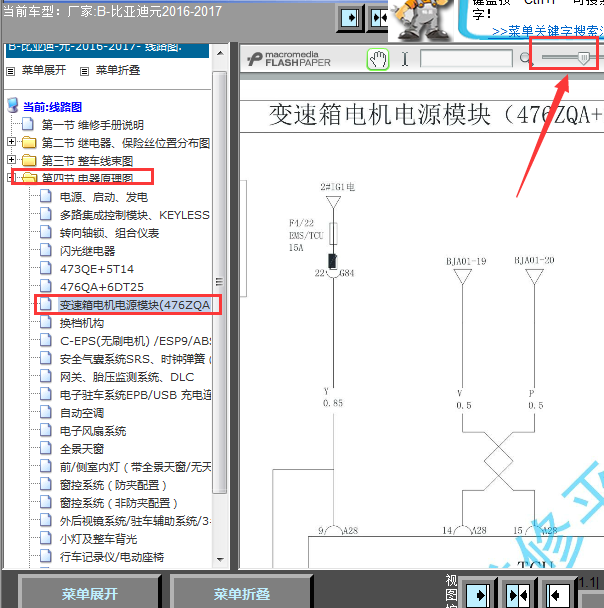Open C-EPS(无刷电机) /ESP9/ABS diagram

click(x=135, y=341)
